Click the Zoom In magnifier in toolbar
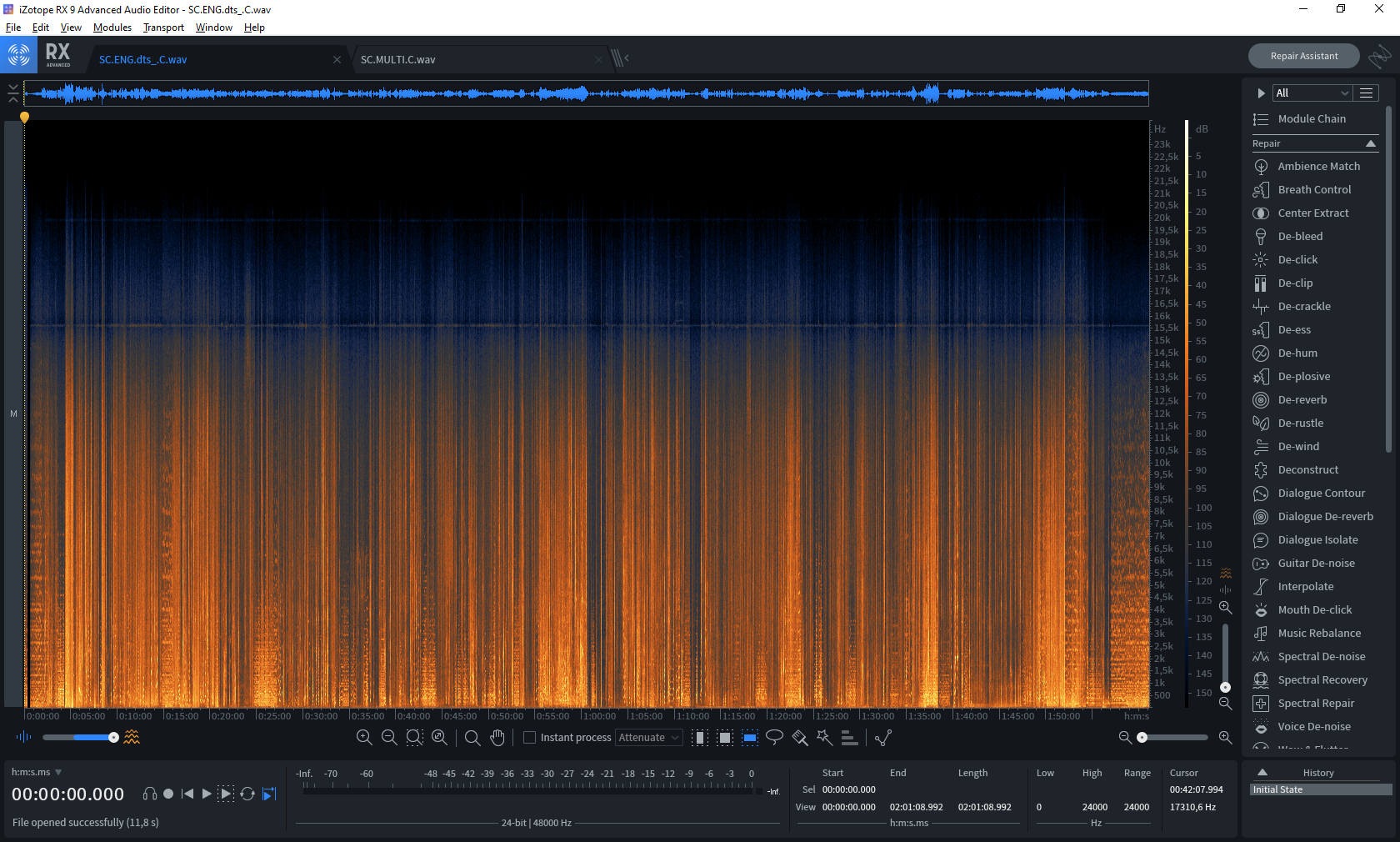Screen dimensions: 1400x842 pyautogui.click(x=364, y=737)
